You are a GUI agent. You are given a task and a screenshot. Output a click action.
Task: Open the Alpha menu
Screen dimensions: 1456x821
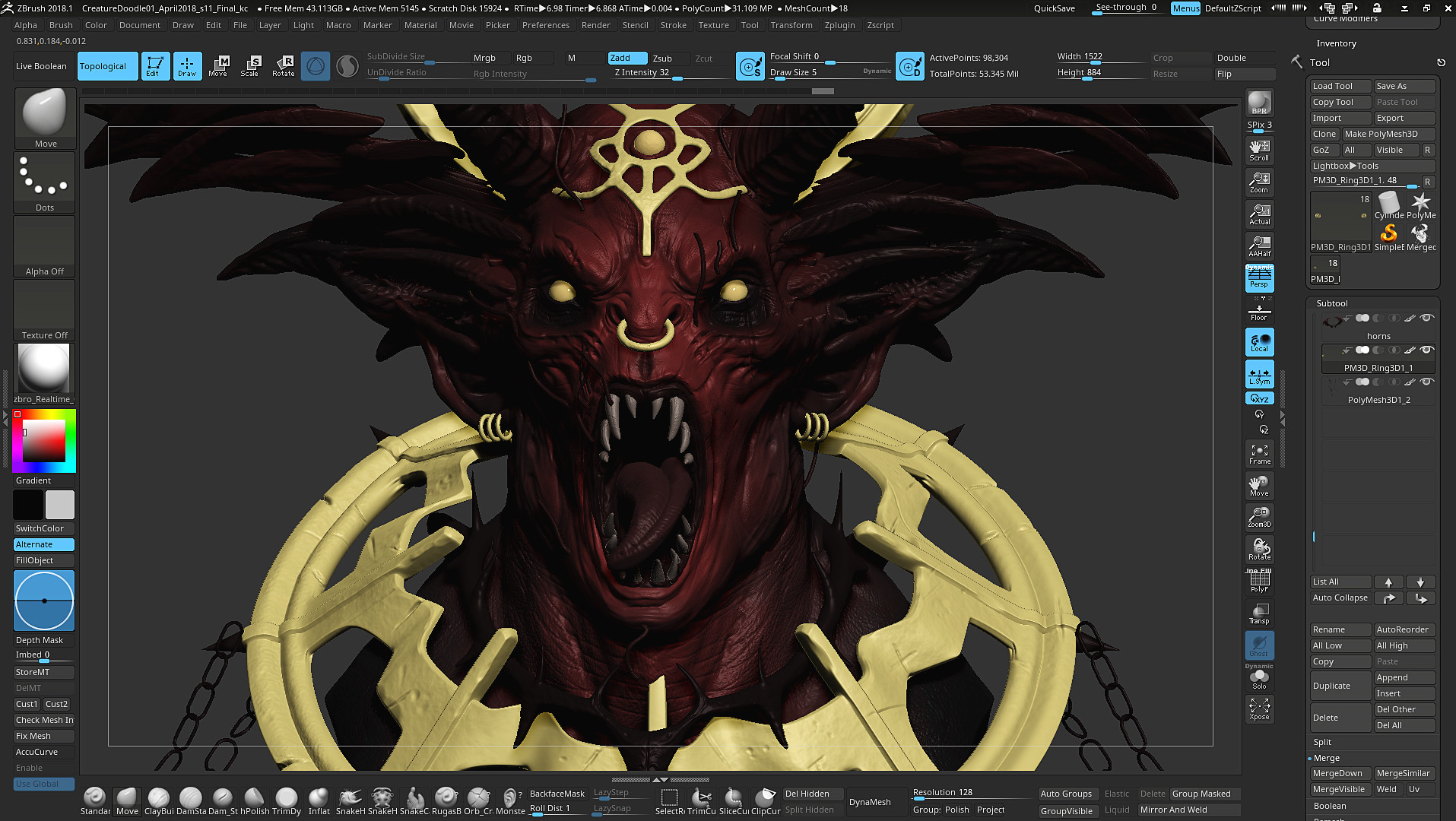[x=26, y=25]
